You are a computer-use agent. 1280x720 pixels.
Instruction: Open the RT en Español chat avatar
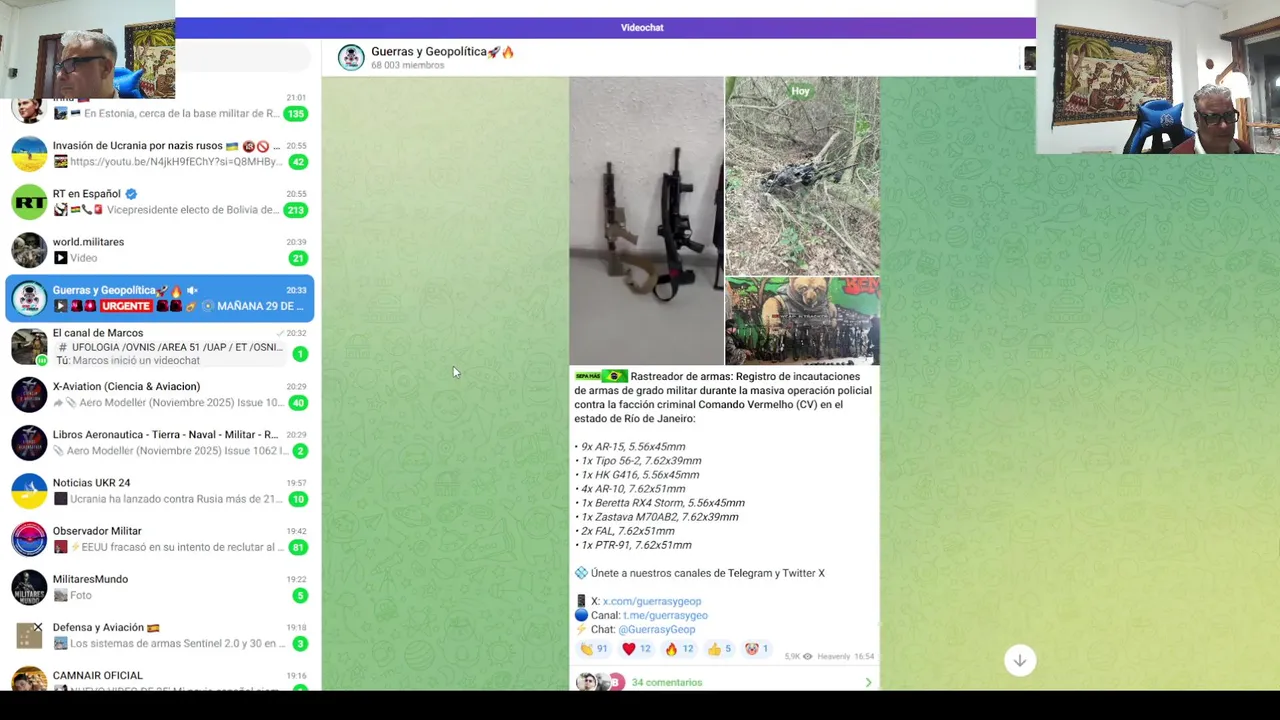29,202
